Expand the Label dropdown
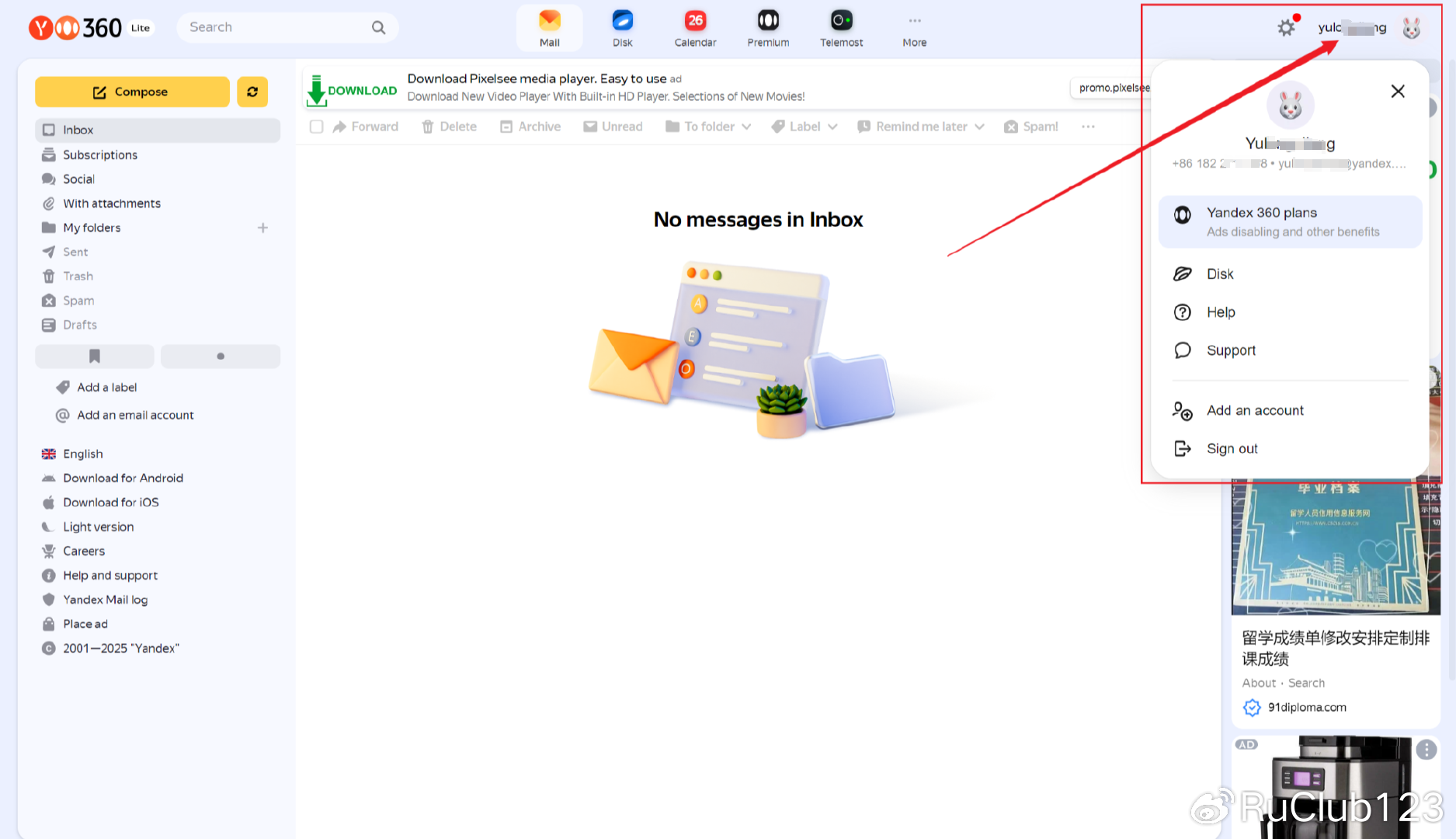The image size is (1456, 839). pos(804,127)
